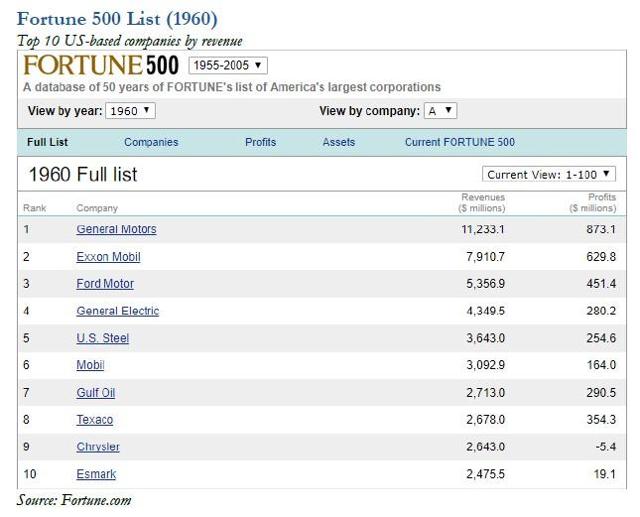The image size is (640, 517).
Task: View the General Electric company page
Action: [117, 311]
